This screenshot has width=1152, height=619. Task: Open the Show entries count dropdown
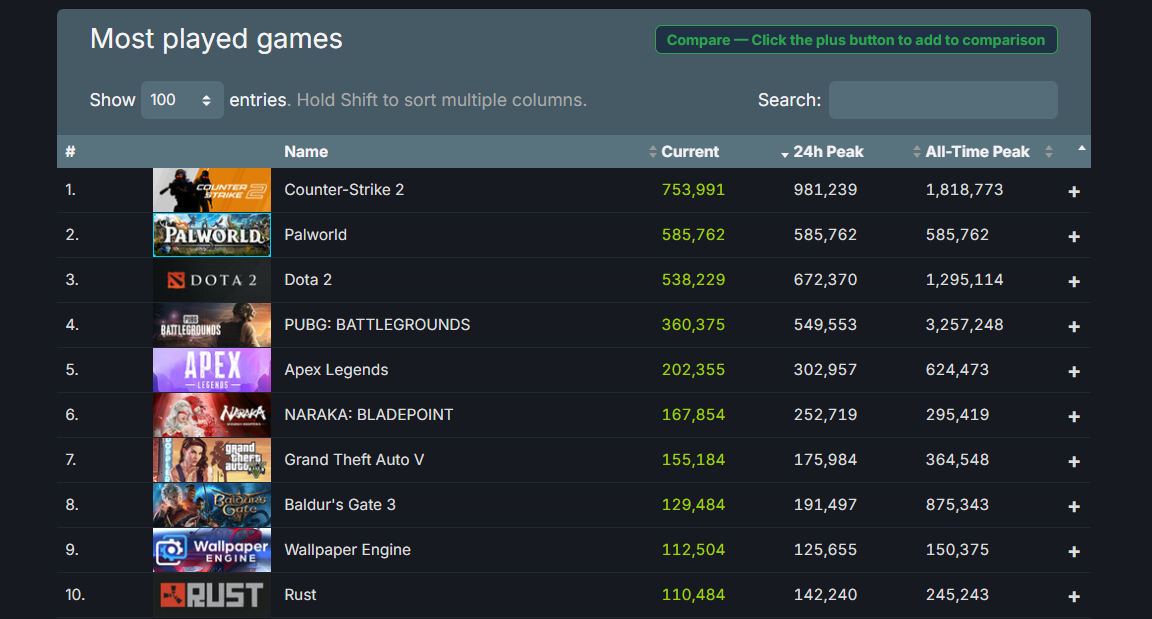coord(181,100)
